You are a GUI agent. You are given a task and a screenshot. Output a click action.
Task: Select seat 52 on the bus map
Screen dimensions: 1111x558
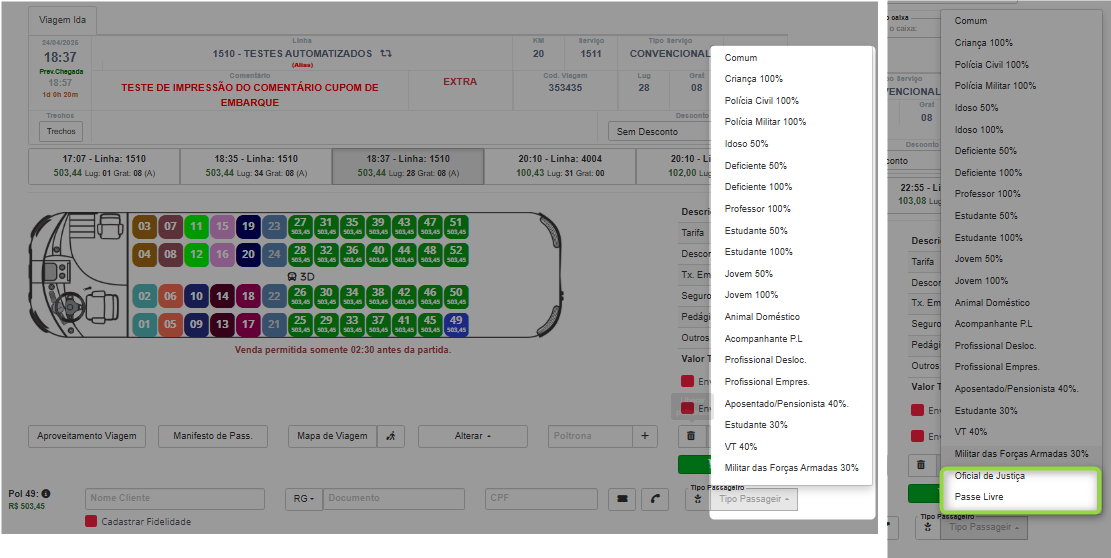[x=456, y=254]
